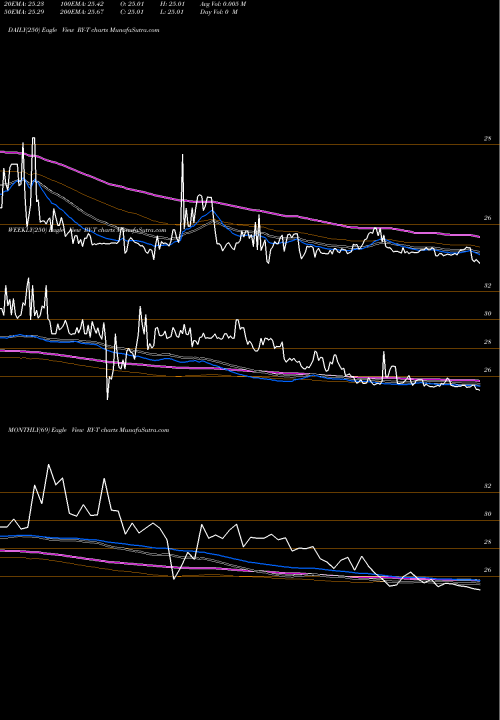Click the 'Avg Vol' reading
The image size is (500, 720).
[223, 4]
